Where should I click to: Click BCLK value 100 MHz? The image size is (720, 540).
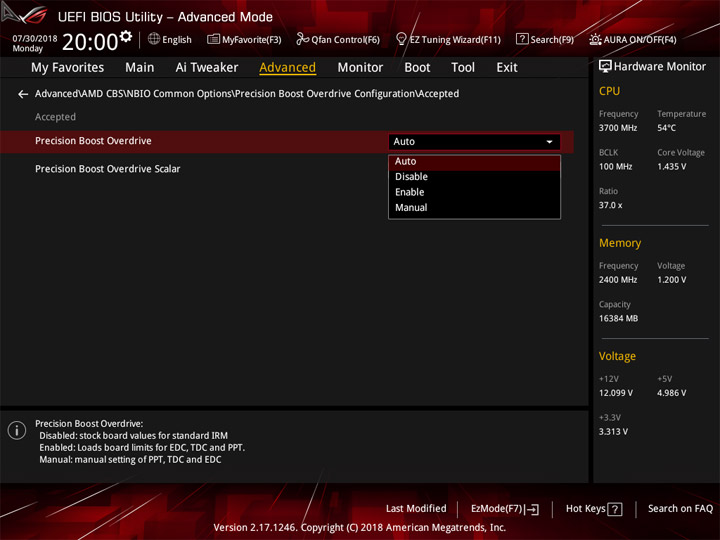point(615,167)
